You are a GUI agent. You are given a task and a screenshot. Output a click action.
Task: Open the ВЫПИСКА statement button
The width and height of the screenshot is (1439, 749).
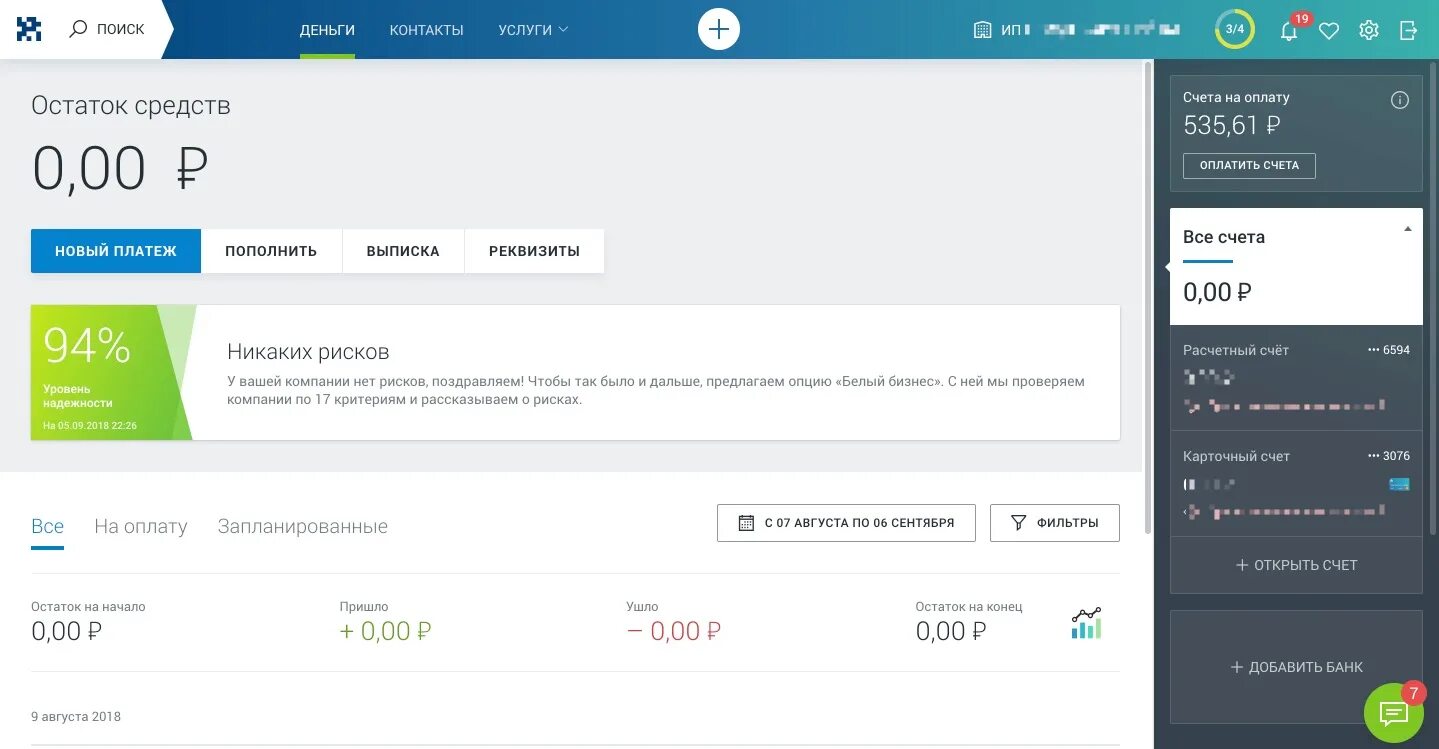tap(403, 251)
